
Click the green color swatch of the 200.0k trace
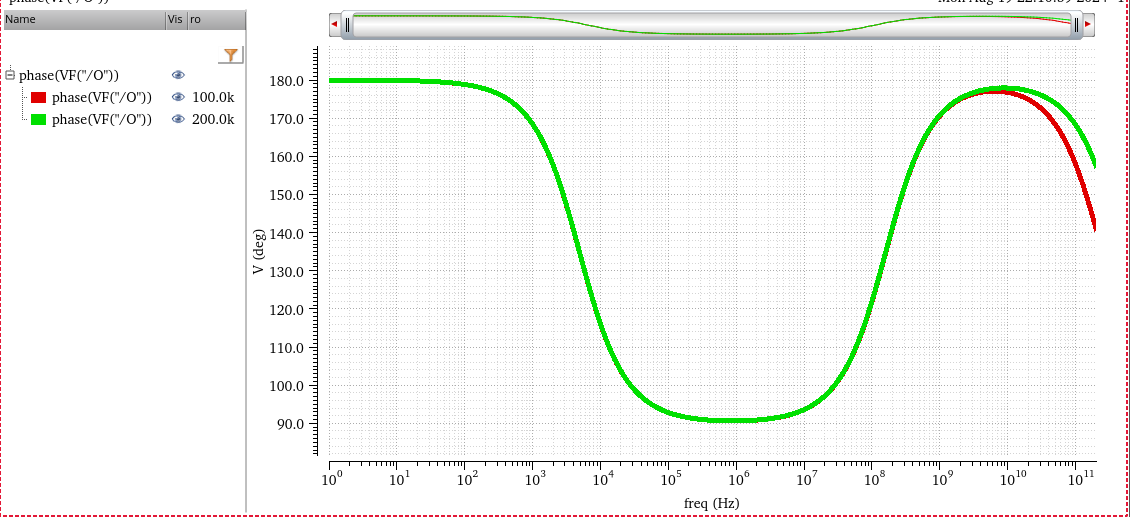coord(39,119)
